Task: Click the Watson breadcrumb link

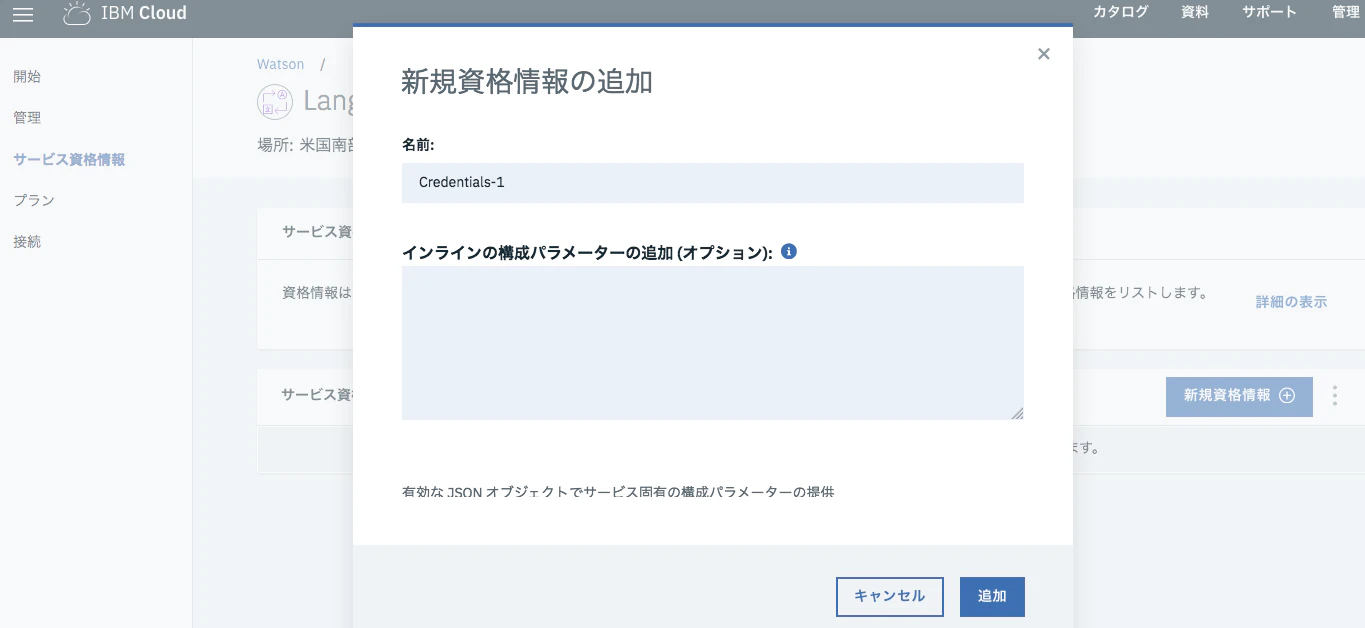Action: coord(280,64)
